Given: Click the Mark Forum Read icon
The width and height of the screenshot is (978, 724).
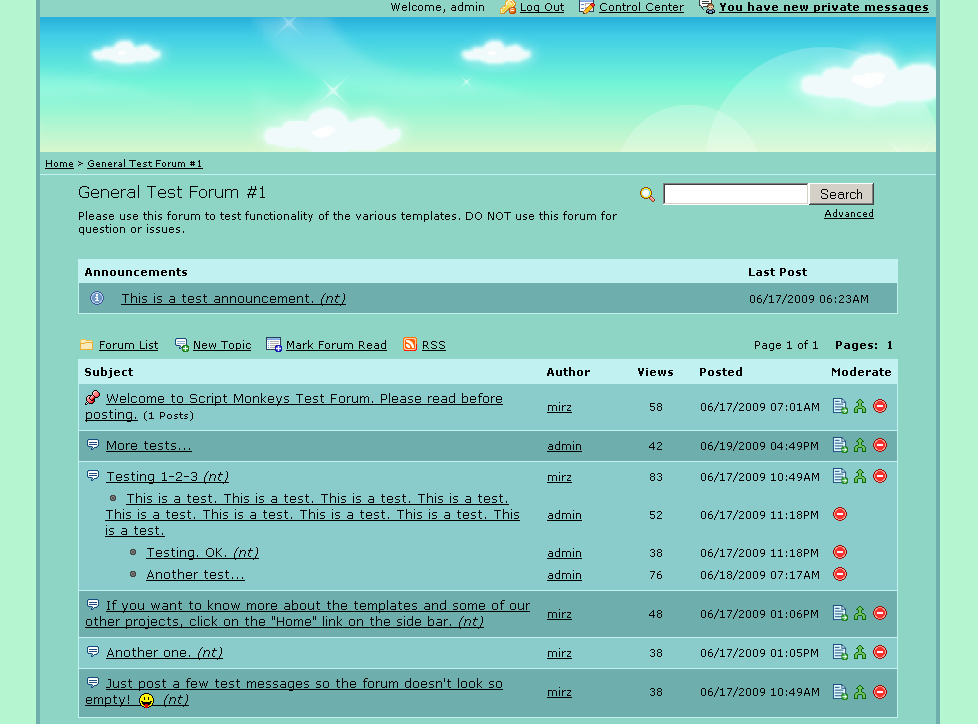Looking at the screenshot, I should tap(274, 344).
